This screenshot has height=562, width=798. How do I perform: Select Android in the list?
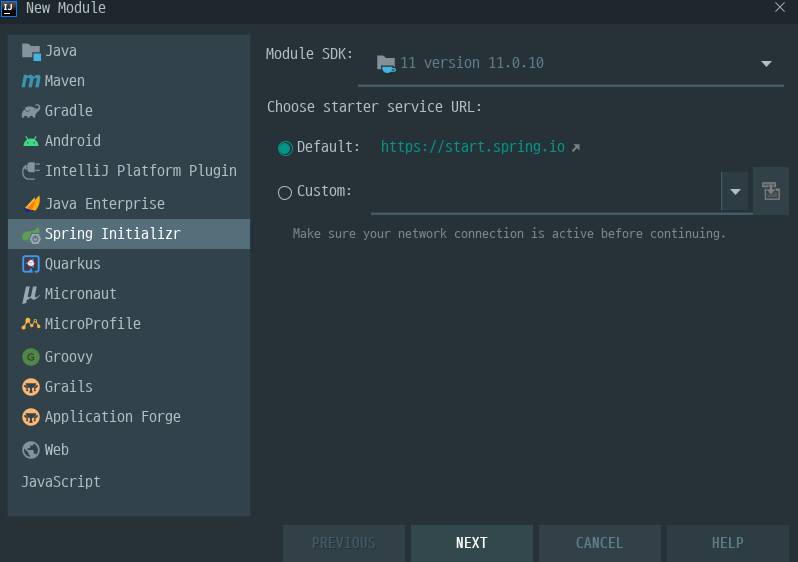click(x=129, y=141)
